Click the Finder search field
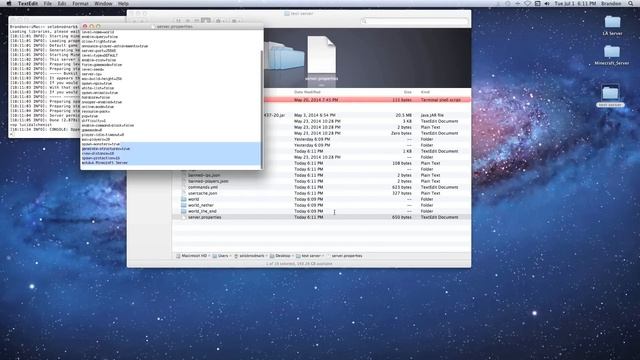 point(414,21)
